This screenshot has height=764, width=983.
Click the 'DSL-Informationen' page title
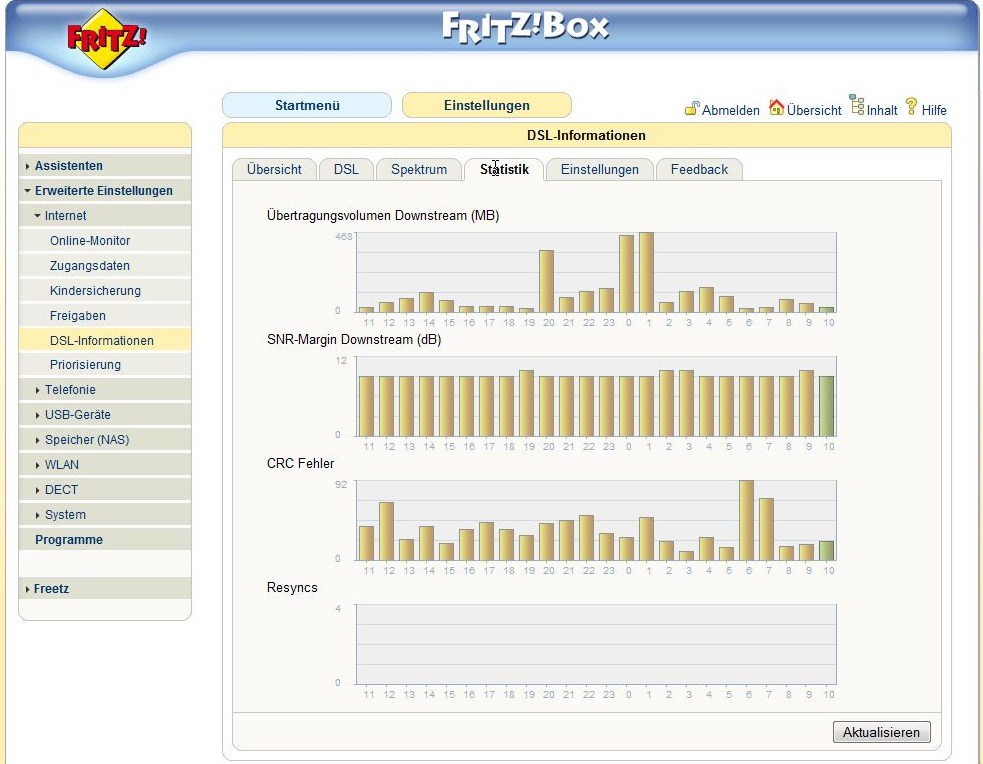[586, 135]
